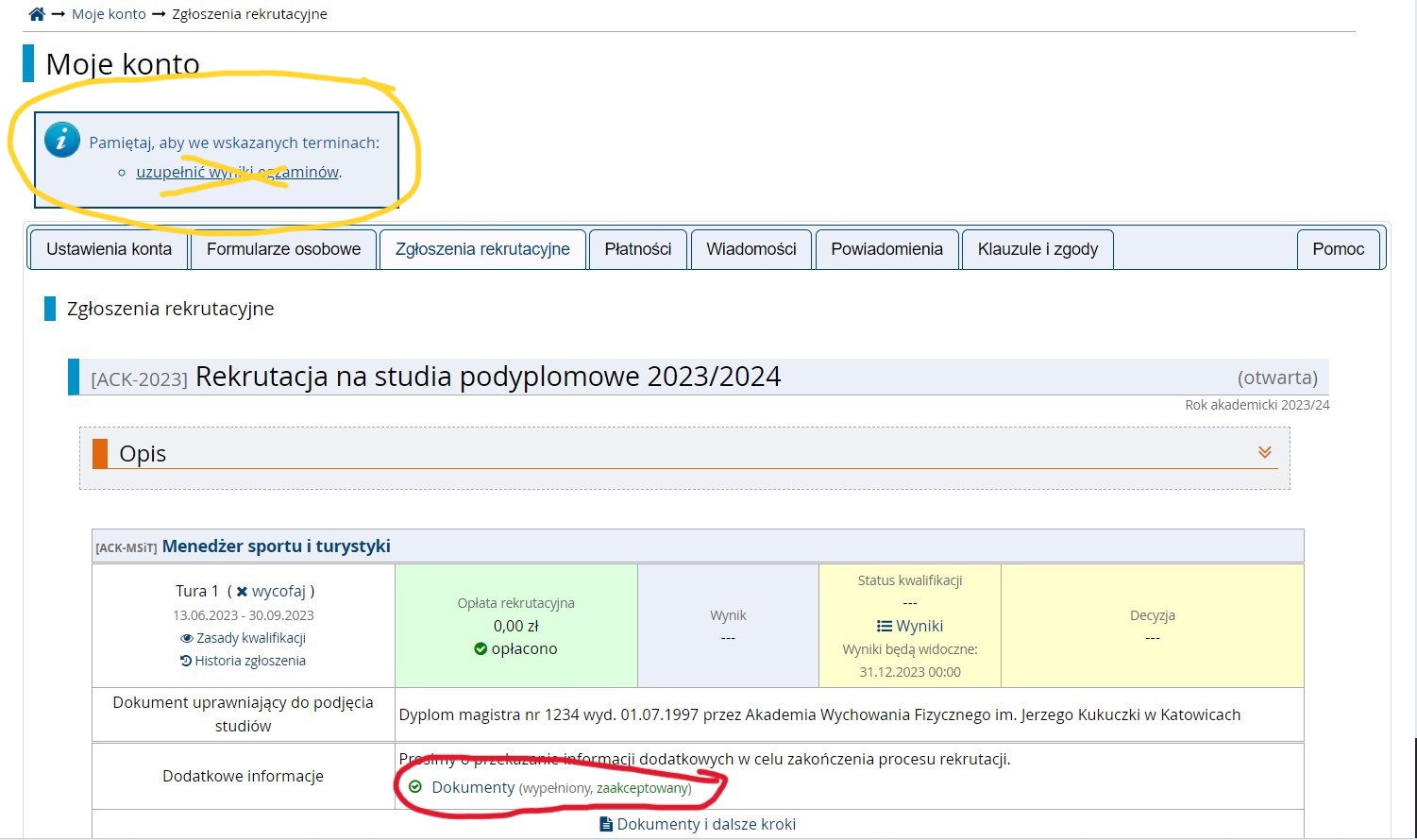Click the home icon in the breadcrumb
Screen dimensions: 1417x840
point(36,13)
